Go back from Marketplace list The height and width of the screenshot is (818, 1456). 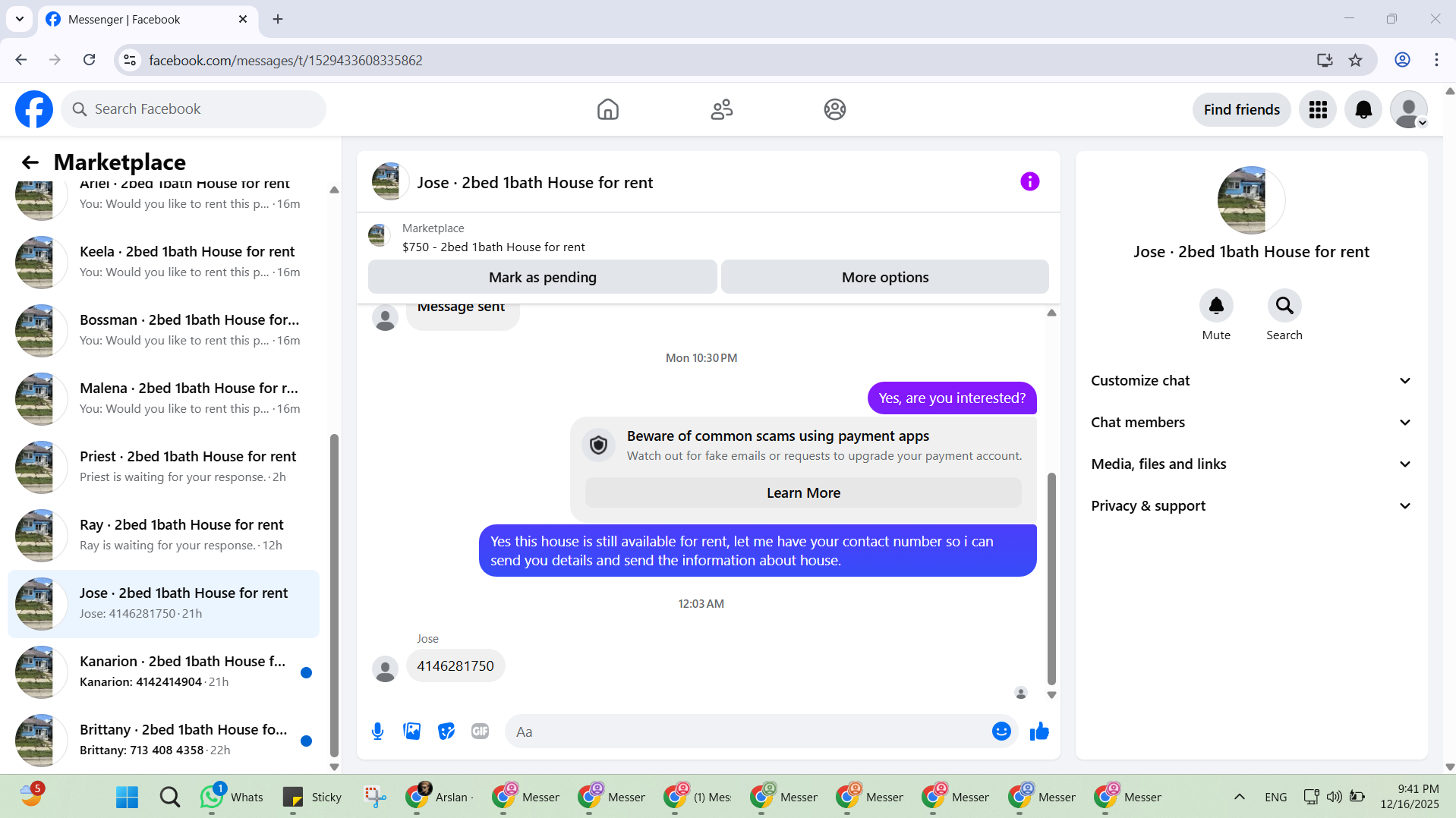30,162
